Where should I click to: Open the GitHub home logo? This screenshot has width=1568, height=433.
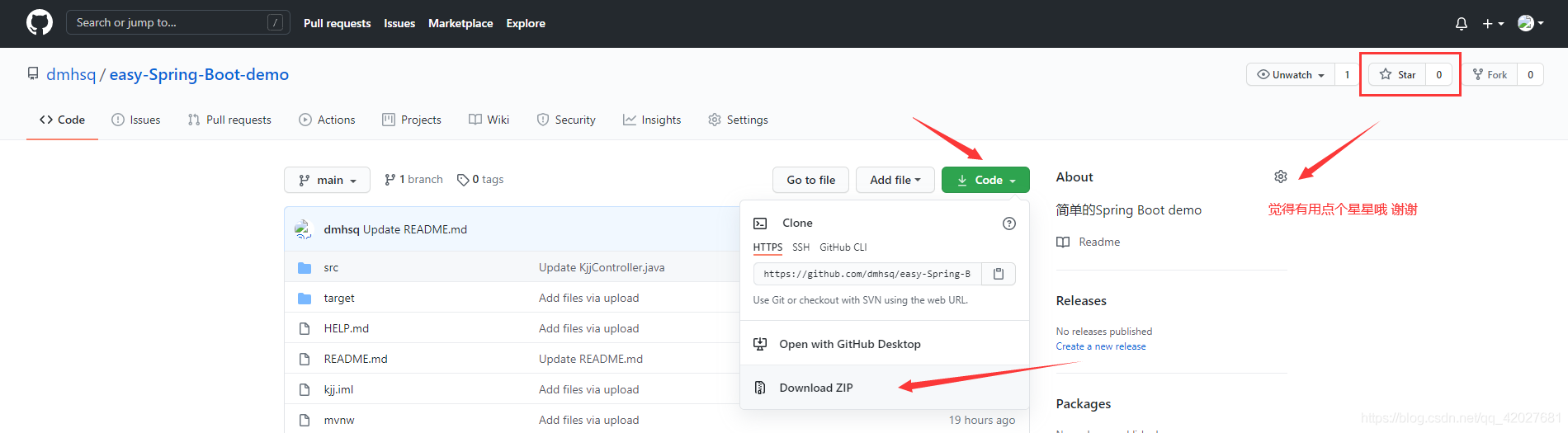tap(40, 22)
